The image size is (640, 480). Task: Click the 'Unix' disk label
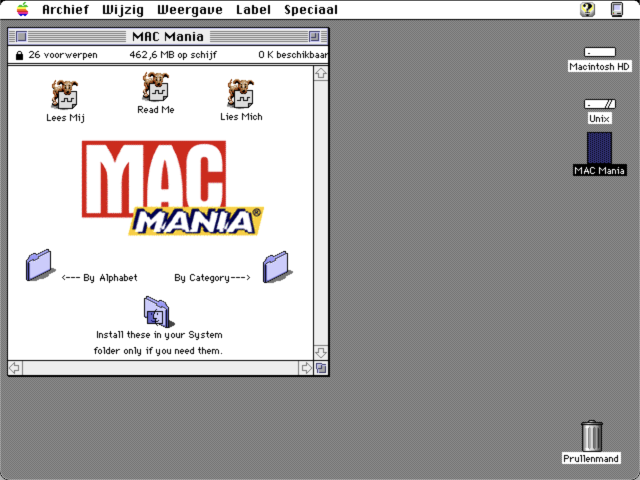599,118
